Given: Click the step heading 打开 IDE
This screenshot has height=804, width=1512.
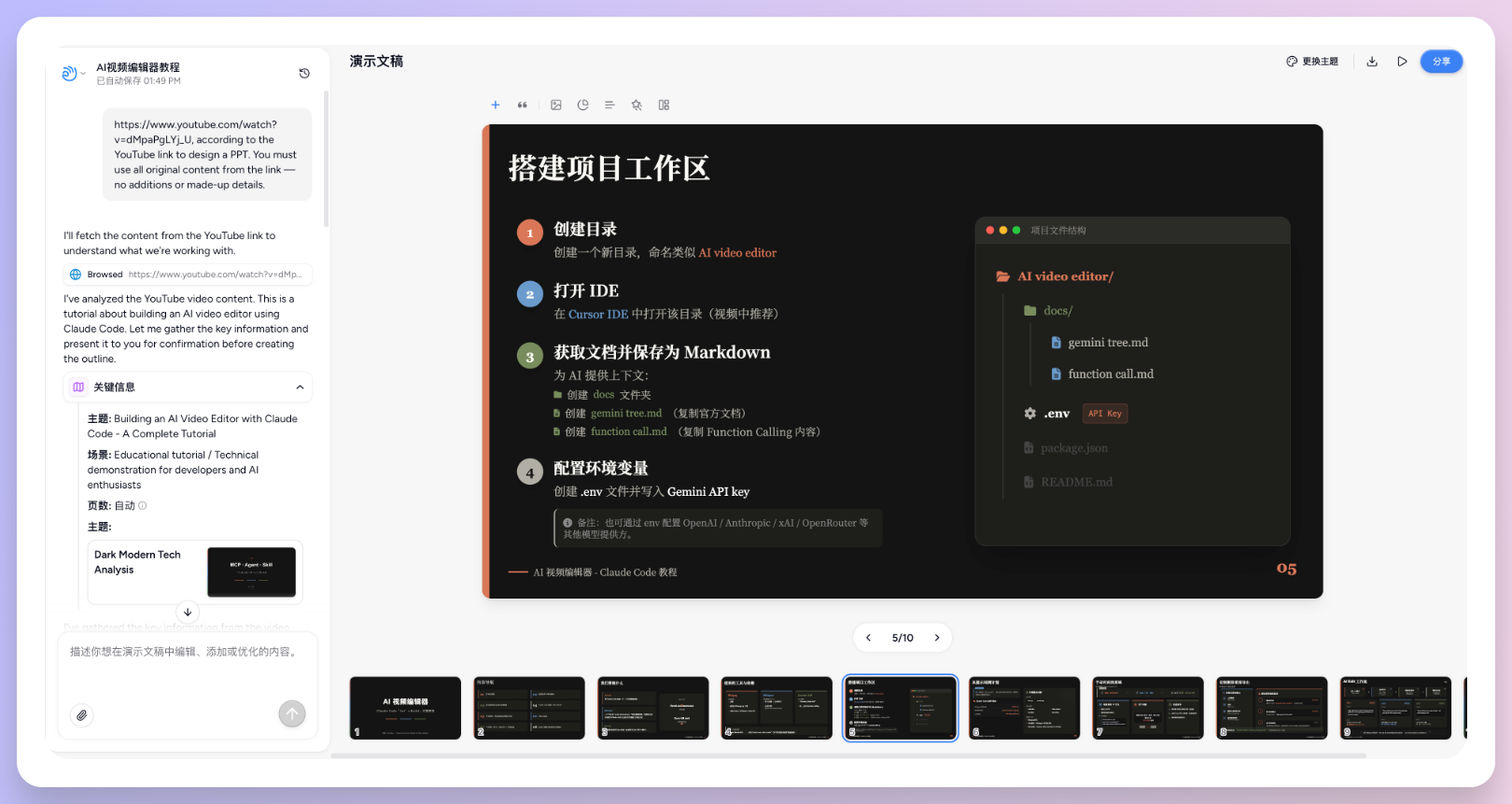Looking at the screenshot, I should (586, 290).
